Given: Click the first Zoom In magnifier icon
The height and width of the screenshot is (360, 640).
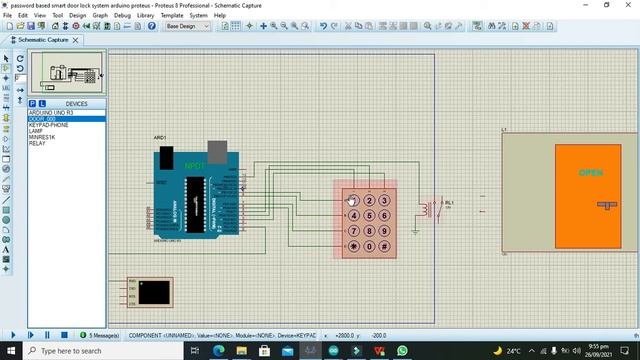Looking at the screenshot, I should tap(273, 26).
